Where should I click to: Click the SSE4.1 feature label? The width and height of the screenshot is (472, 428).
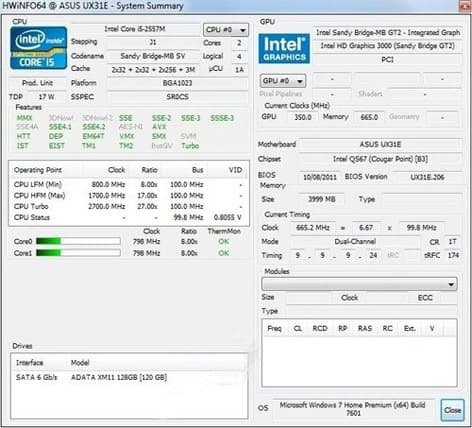(60, 127)
